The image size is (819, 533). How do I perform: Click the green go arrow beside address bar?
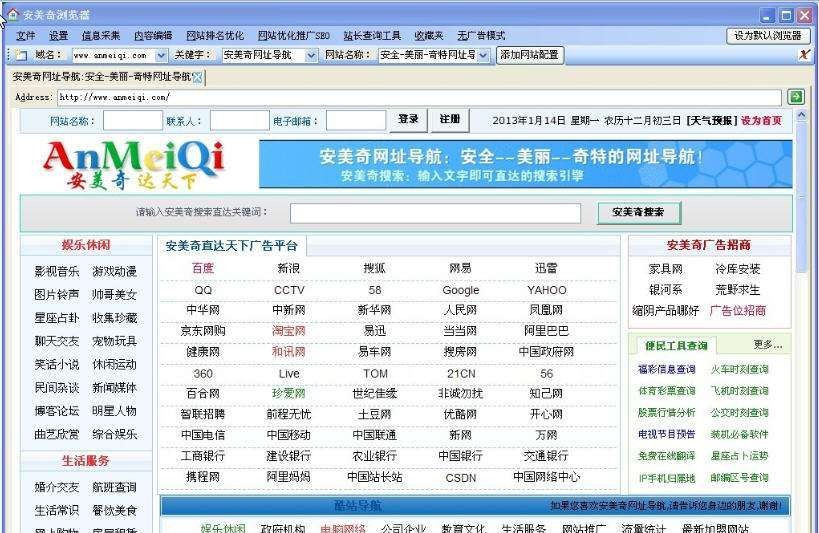tap(795, 97)
